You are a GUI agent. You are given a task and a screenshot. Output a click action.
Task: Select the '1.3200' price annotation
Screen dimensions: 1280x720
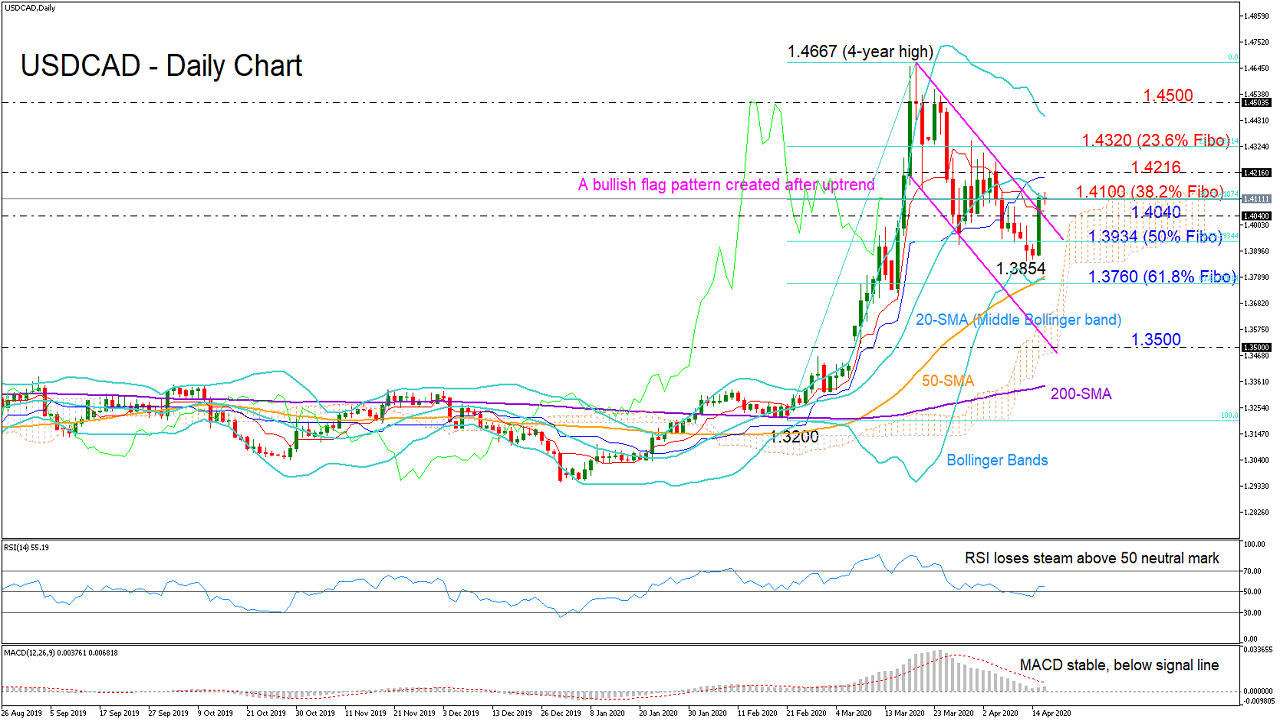[796, 436]
